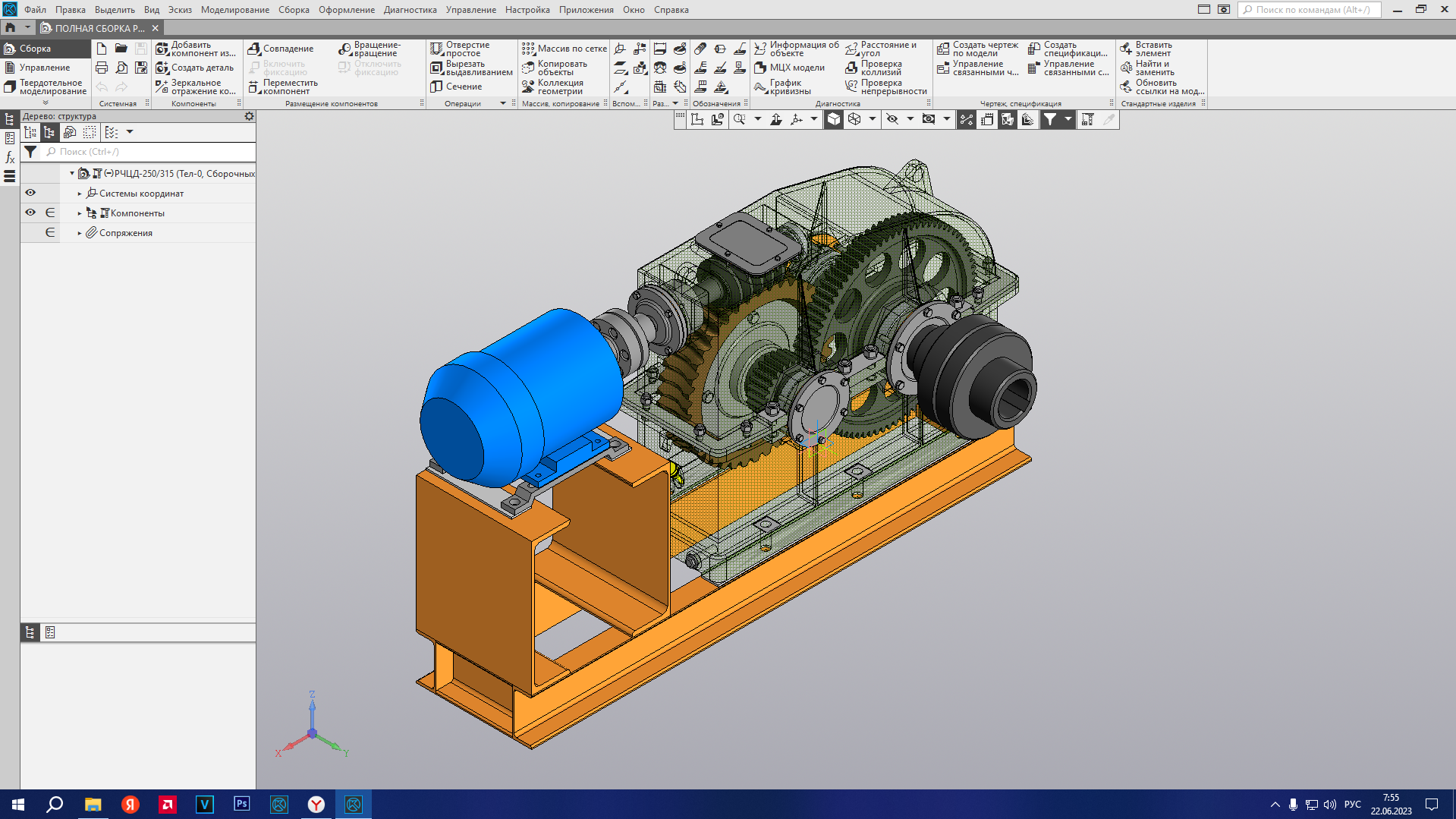This screenshot has width=1456, height=819.
Task: Select Добавить компонент из файла tool
Action: 197,49
